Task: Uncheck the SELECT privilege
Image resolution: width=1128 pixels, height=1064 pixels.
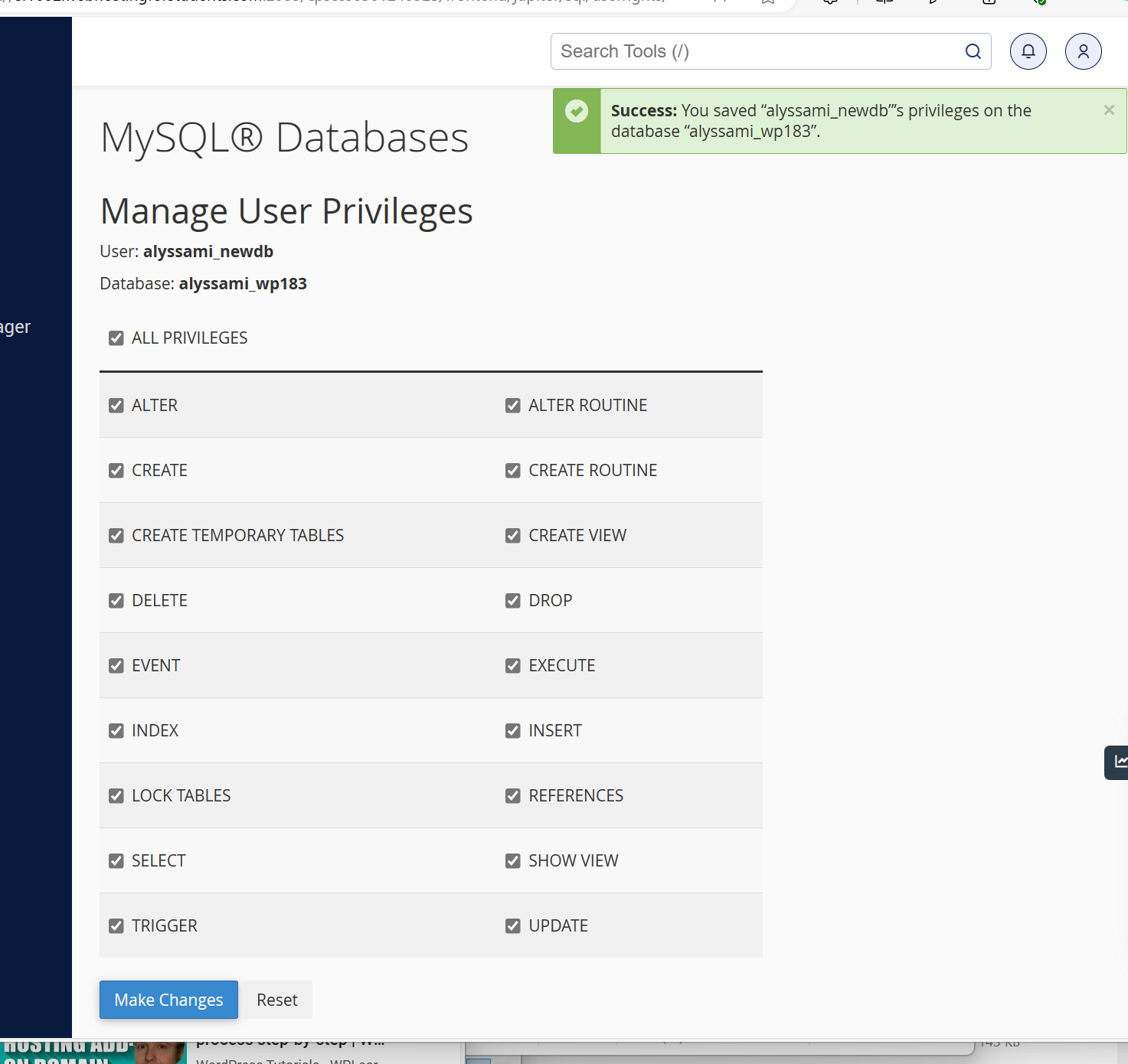Action: (116, 861)
